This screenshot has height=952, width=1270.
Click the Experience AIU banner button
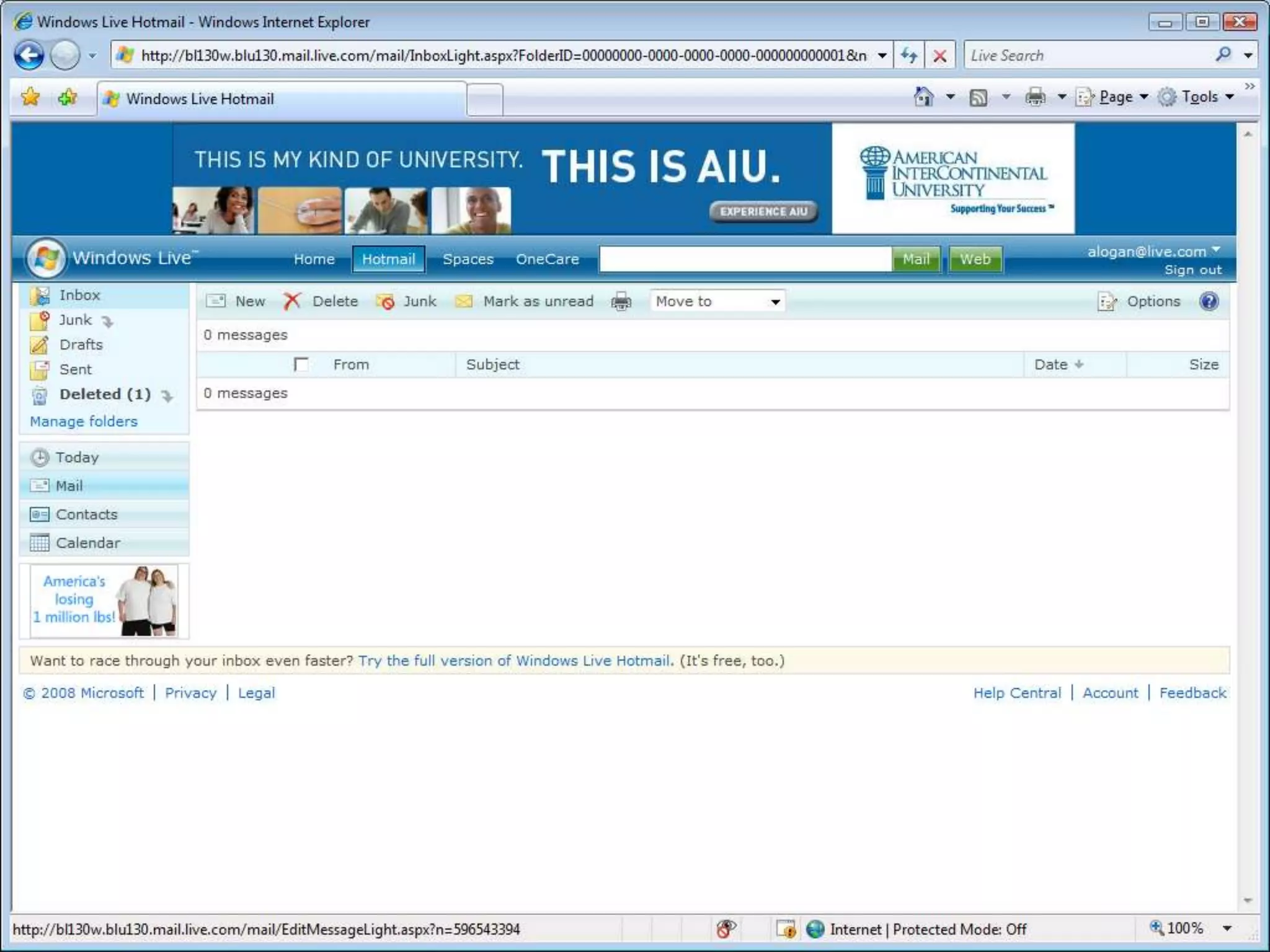[763, 211]
